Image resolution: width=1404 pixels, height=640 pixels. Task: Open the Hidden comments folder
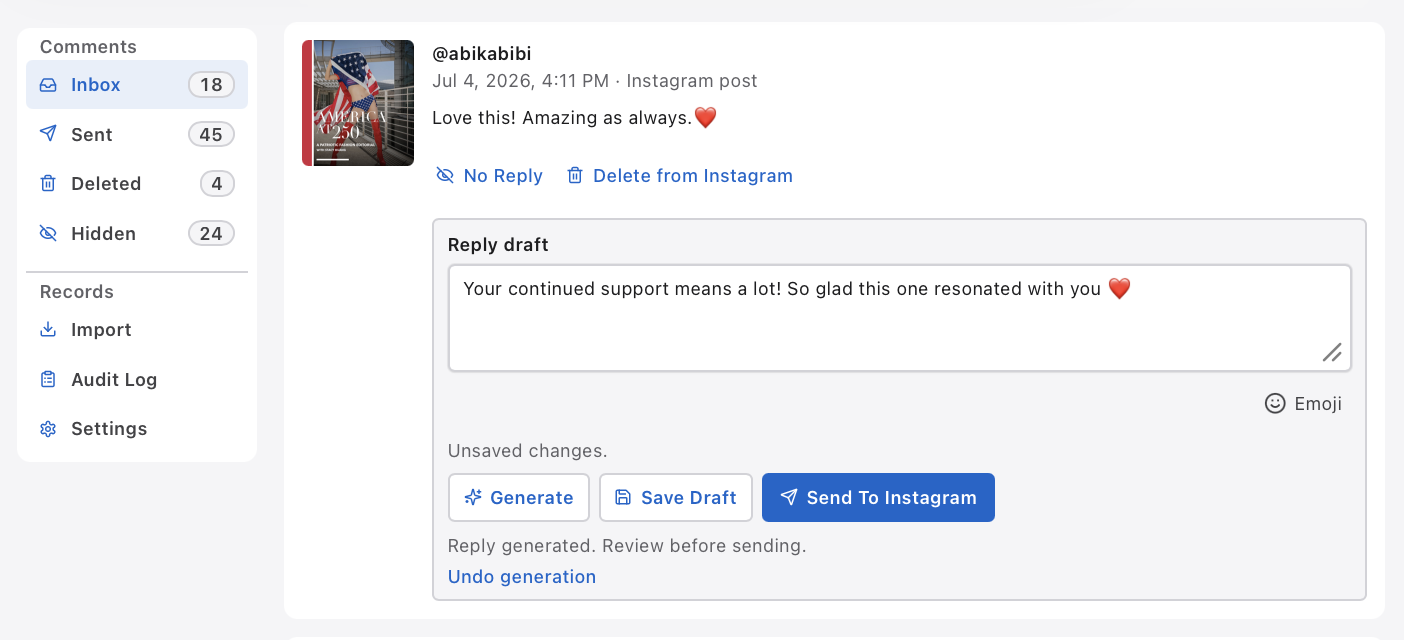click(137, 233)
